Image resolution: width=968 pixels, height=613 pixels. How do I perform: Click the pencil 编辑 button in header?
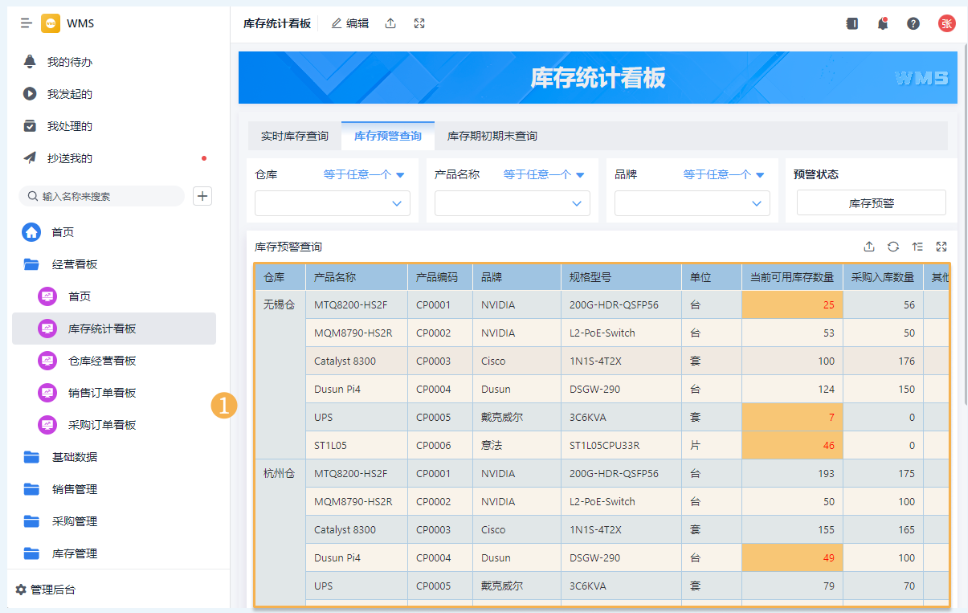(350, 23)
